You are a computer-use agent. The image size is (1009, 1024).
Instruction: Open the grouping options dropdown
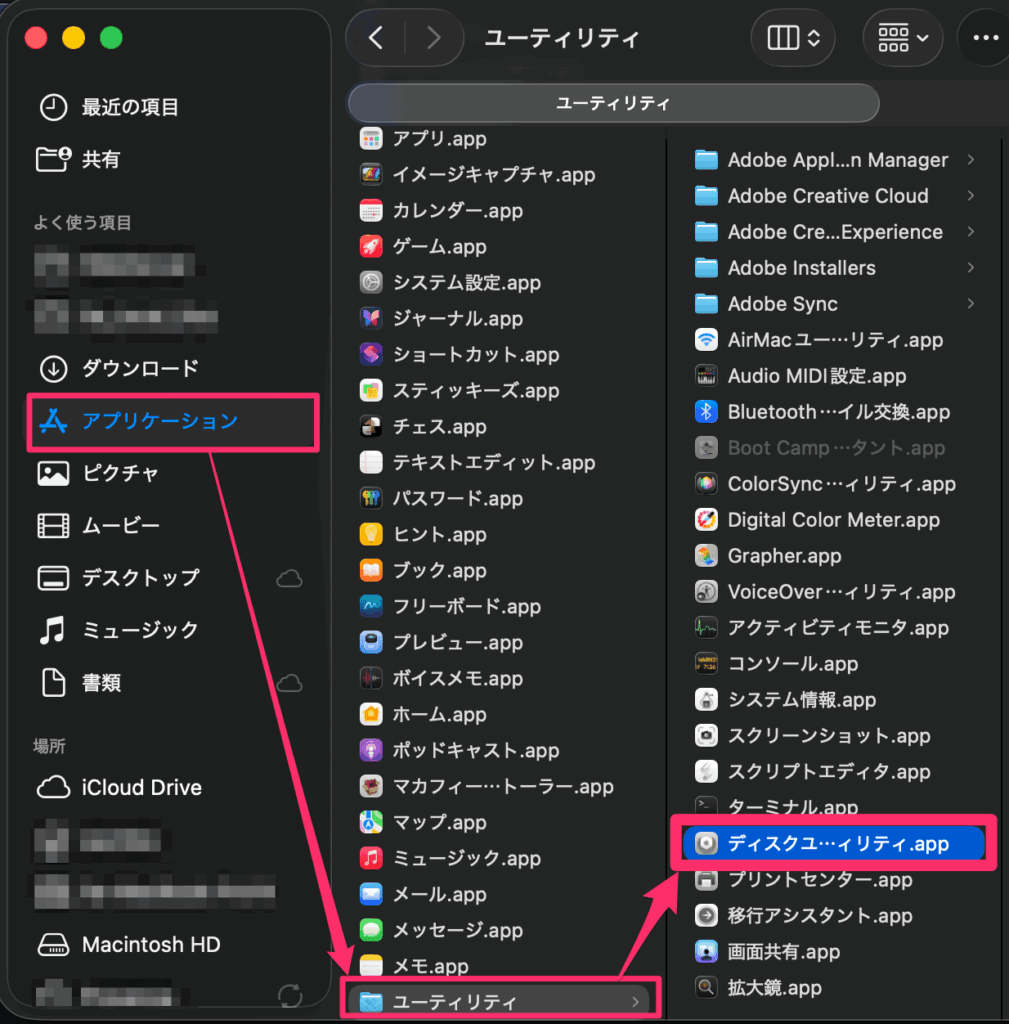[902, 38]
